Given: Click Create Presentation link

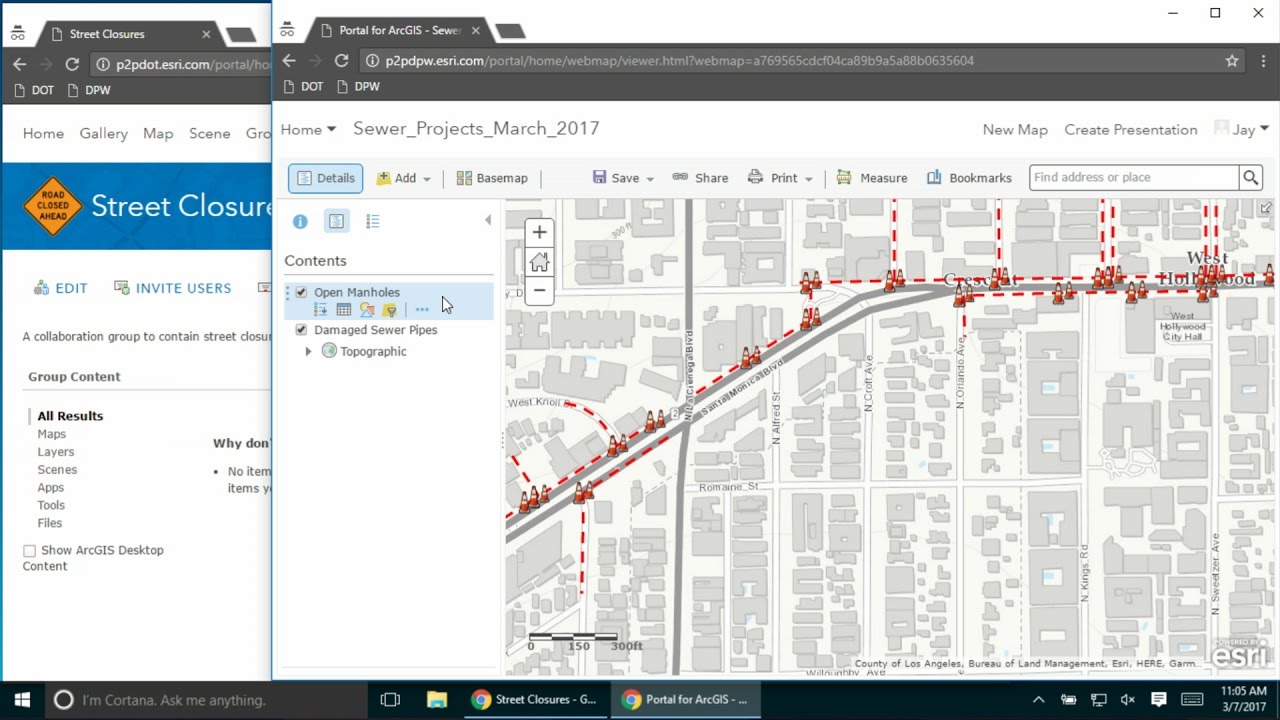Looking at the screenshot, I should click(1131, 129).
